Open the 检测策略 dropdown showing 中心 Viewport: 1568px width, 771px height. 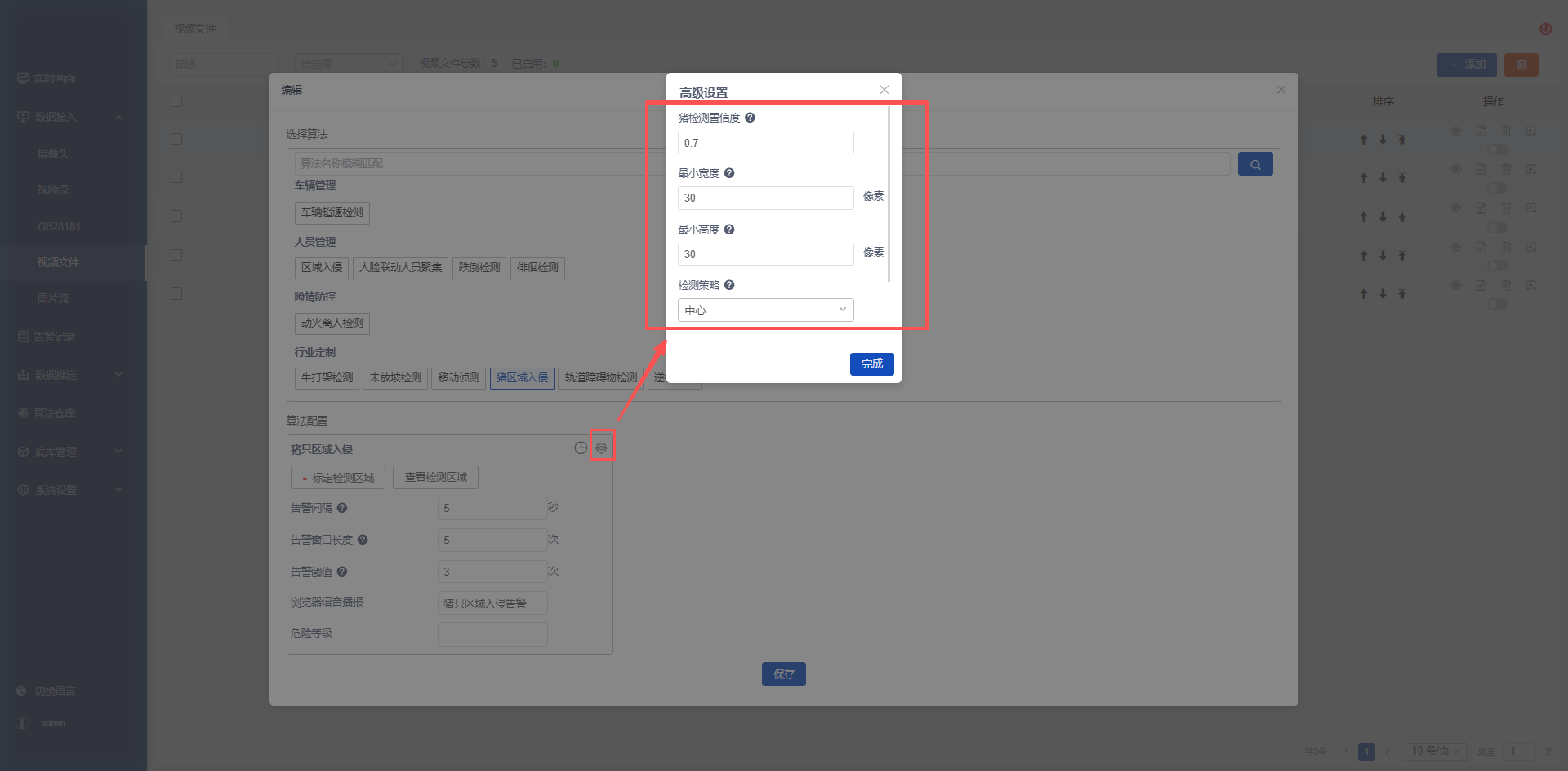(766, 310)
